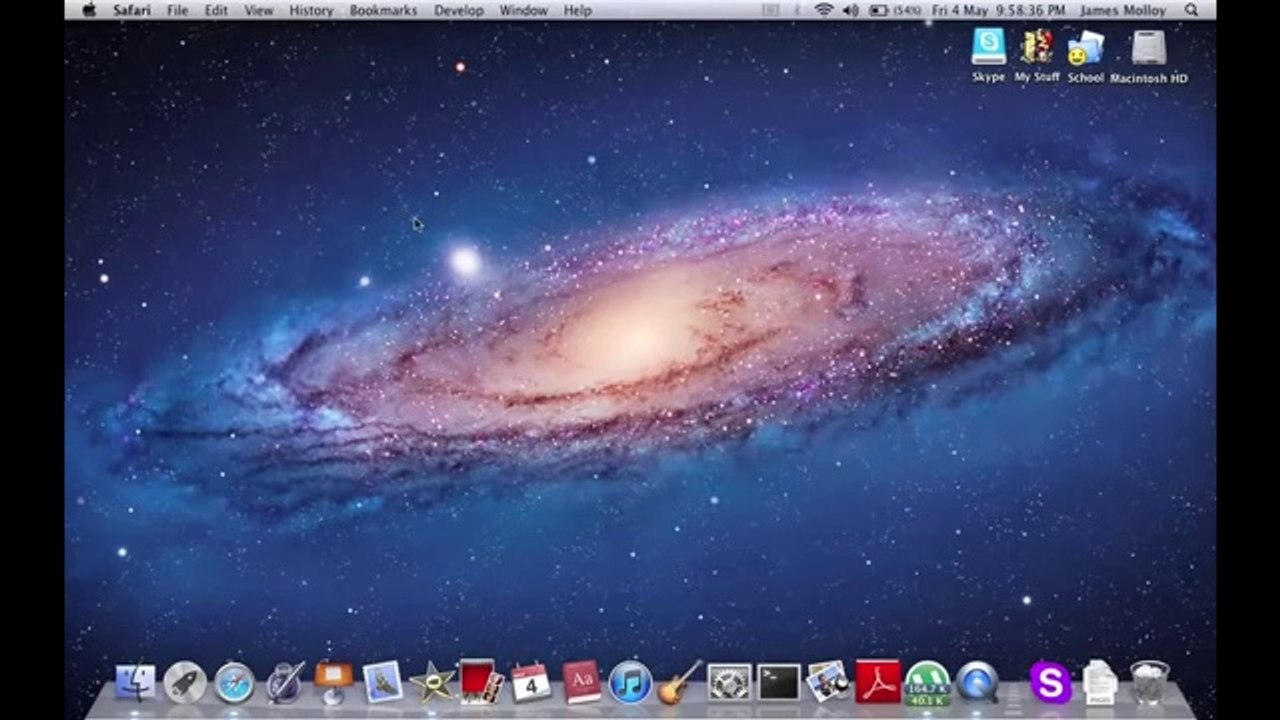Open Mail stamp icon in Dock
The width and height of the screenshot is (1280, 720).
[x=382, y=682]
